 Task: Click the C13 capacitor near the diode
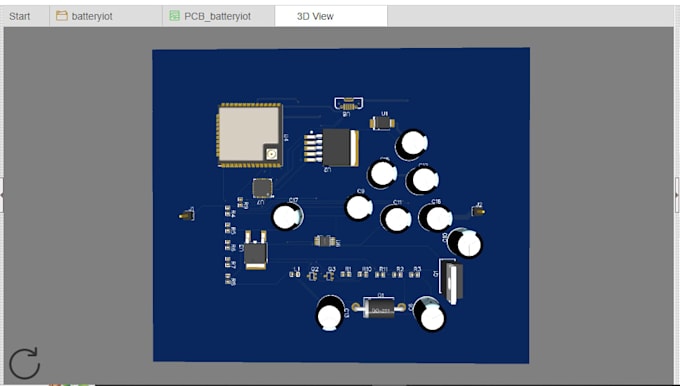tap(330, 314)
